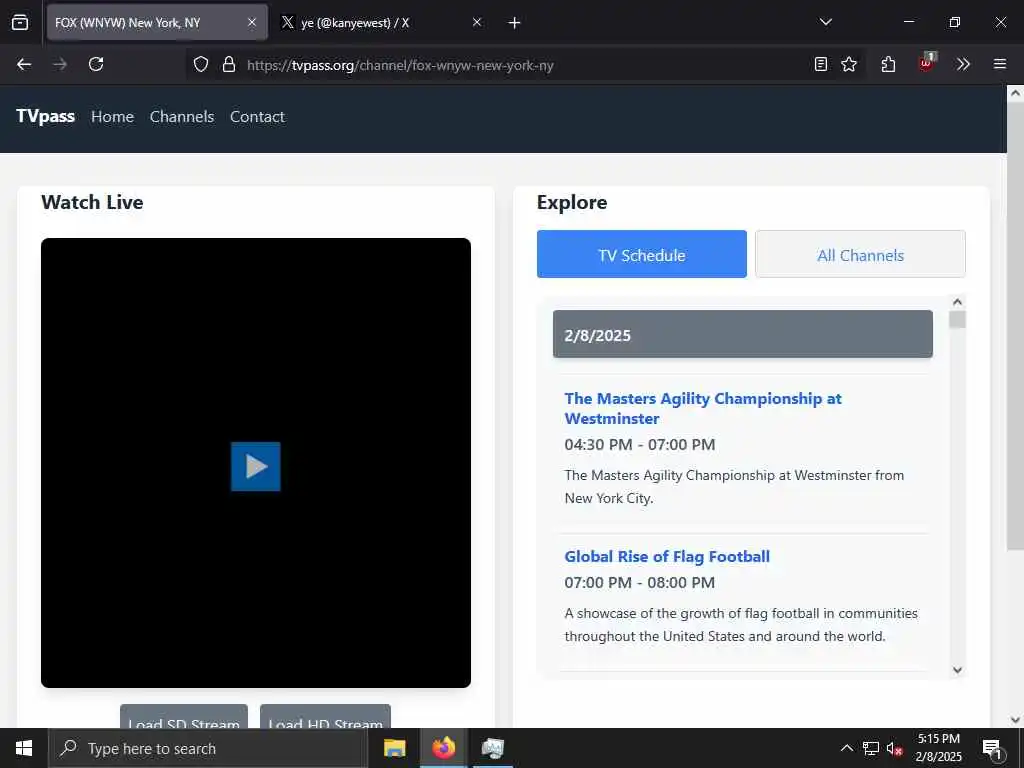
Task: Click the Watch Live heading
Action: tap(92, 202)
